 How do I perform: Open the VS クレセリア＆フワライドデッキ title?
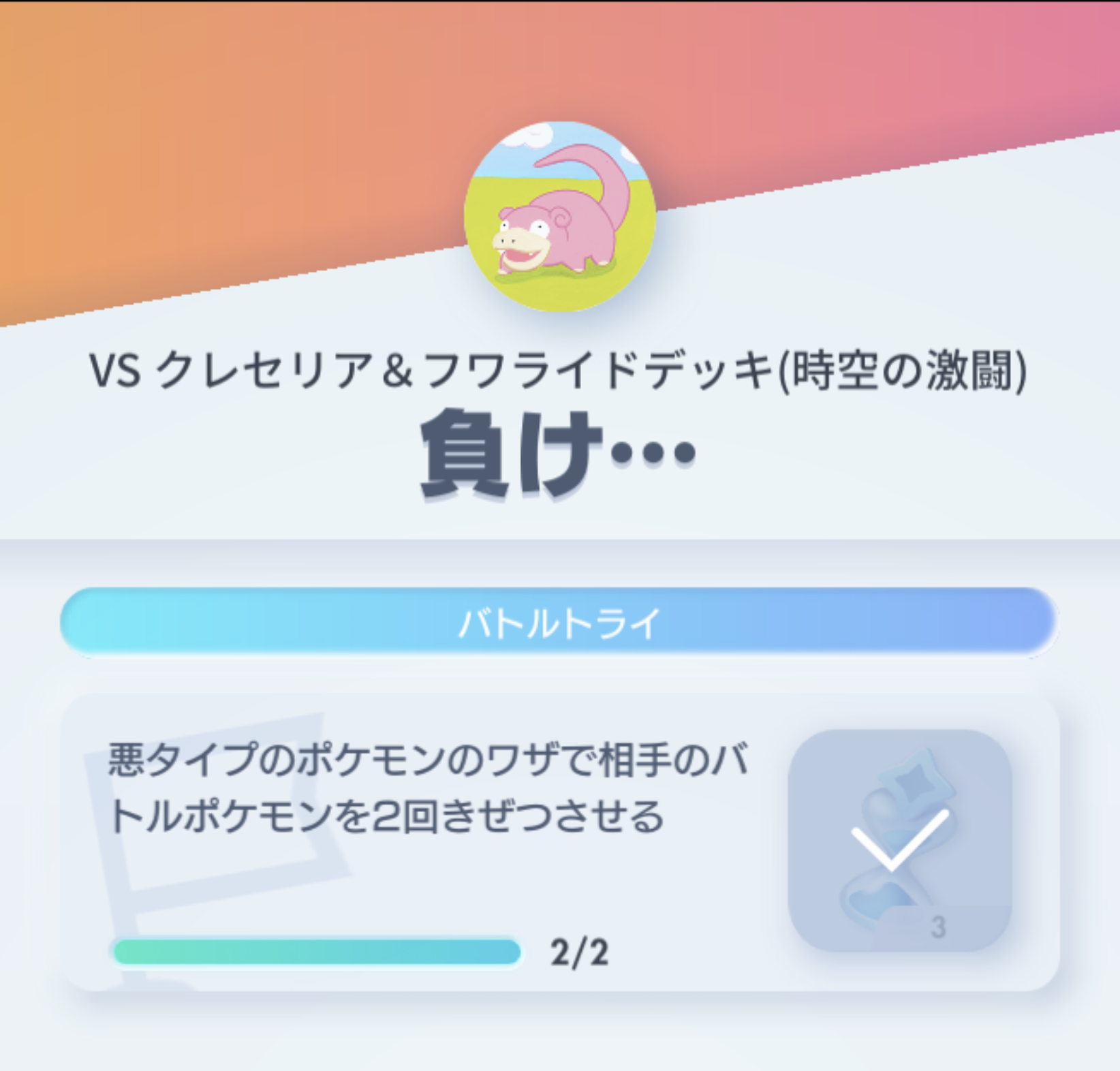(558, 371)
